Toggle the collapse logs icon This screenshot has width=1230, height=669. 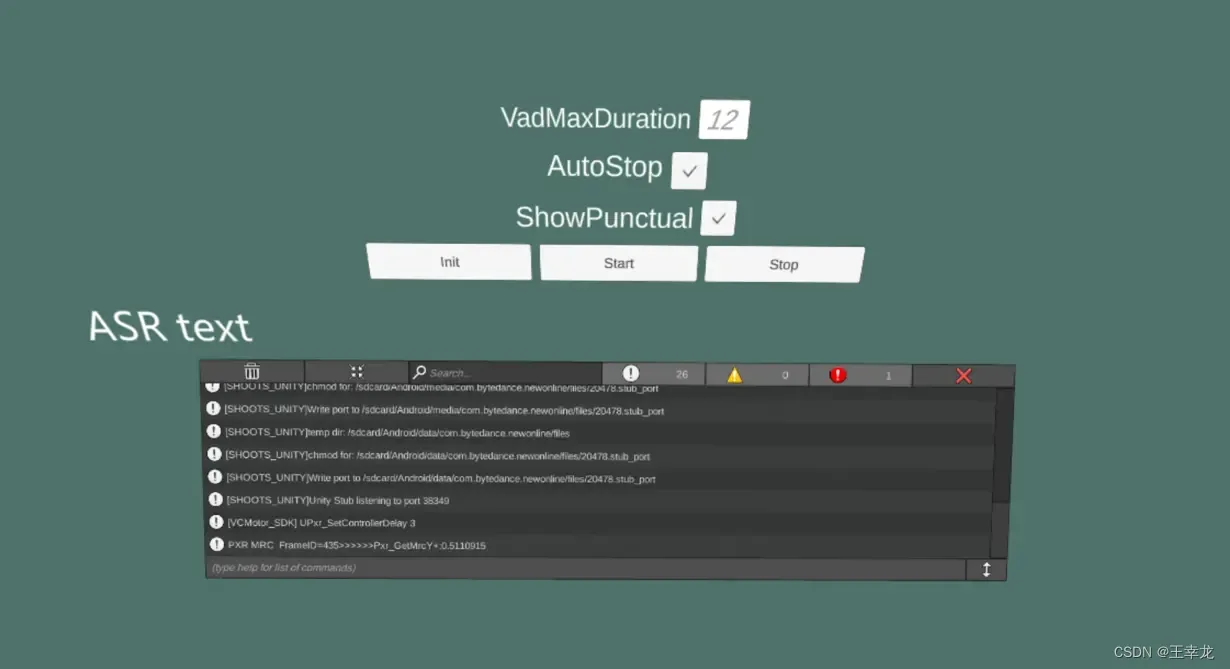click(x=357, y=371)
